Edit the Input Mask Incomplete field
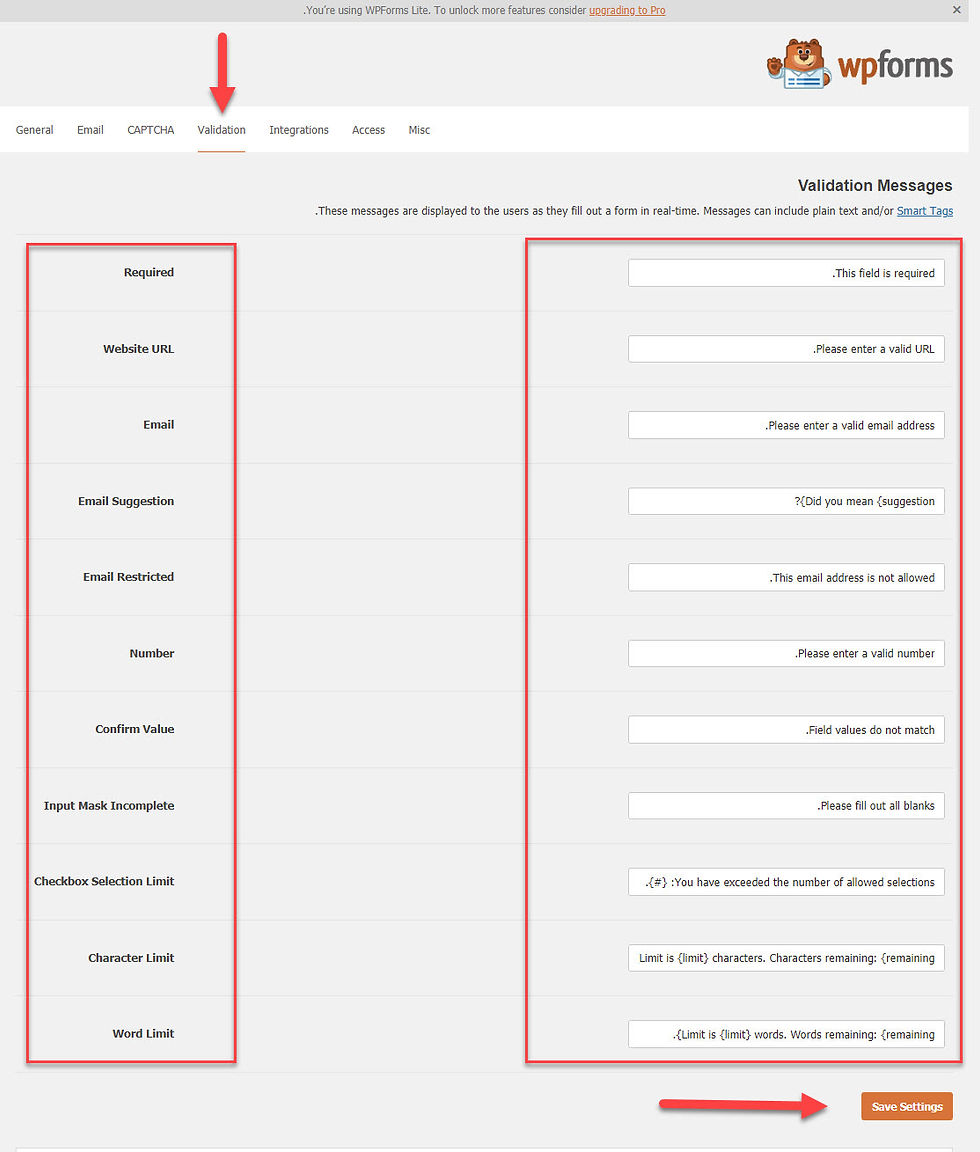Viewport: 980px width, 1152px height. 786,805
